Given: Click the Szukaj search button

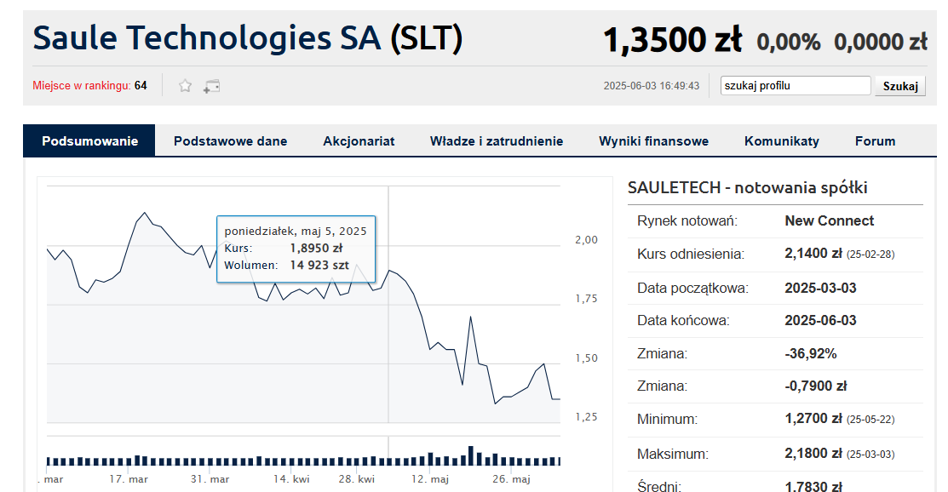Looking at the screenshot, I should pyautogui.click(x=900, y=86).
